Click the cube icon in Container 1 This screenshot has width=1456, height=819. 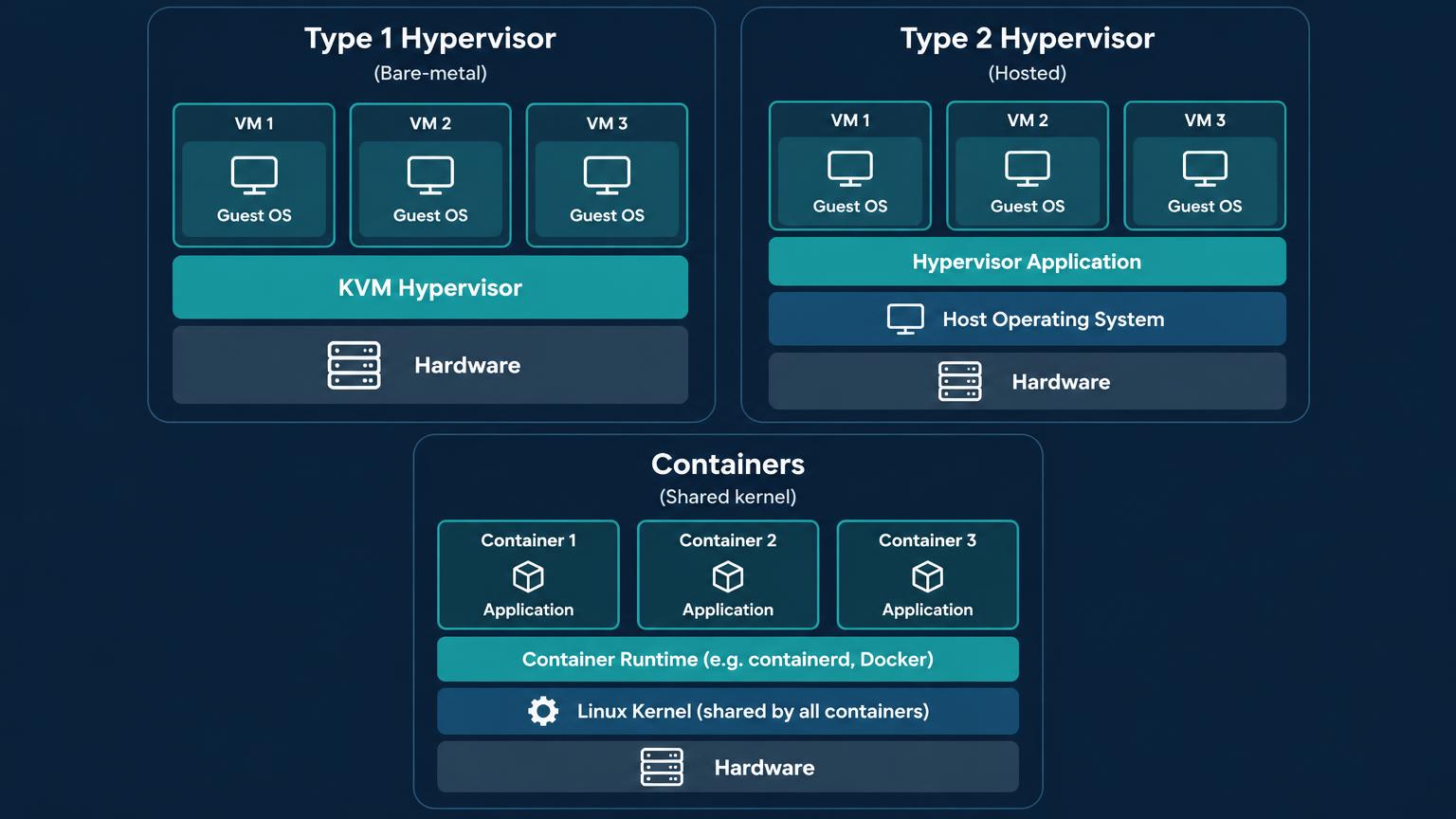coord(528,576)
